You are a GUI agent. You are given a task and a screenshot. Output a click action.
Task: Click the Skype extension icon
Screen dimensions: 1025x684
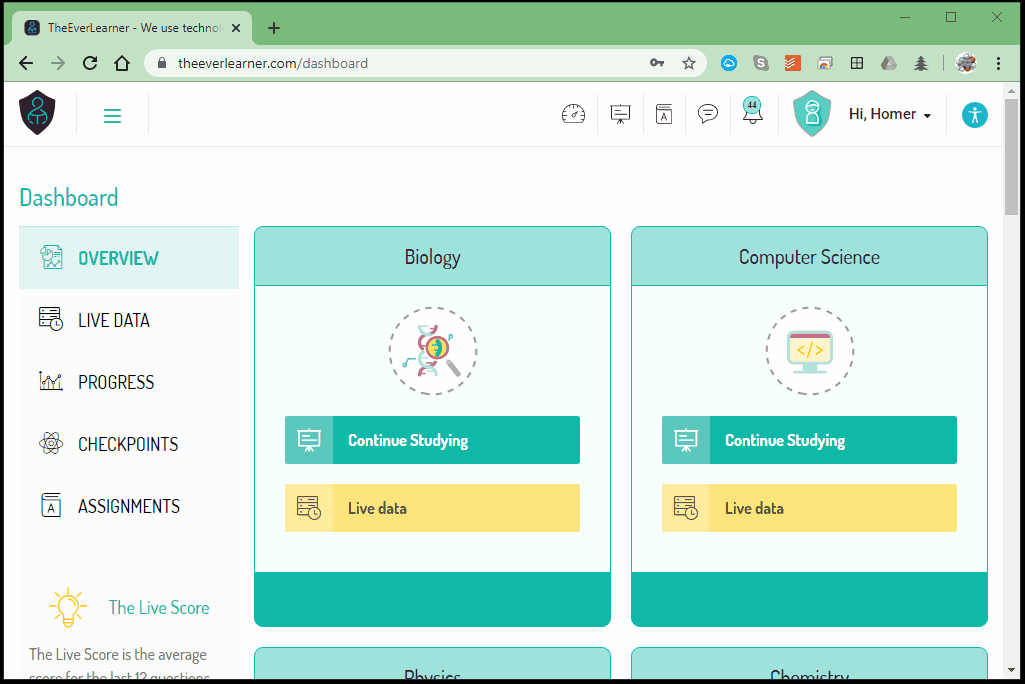761,63
